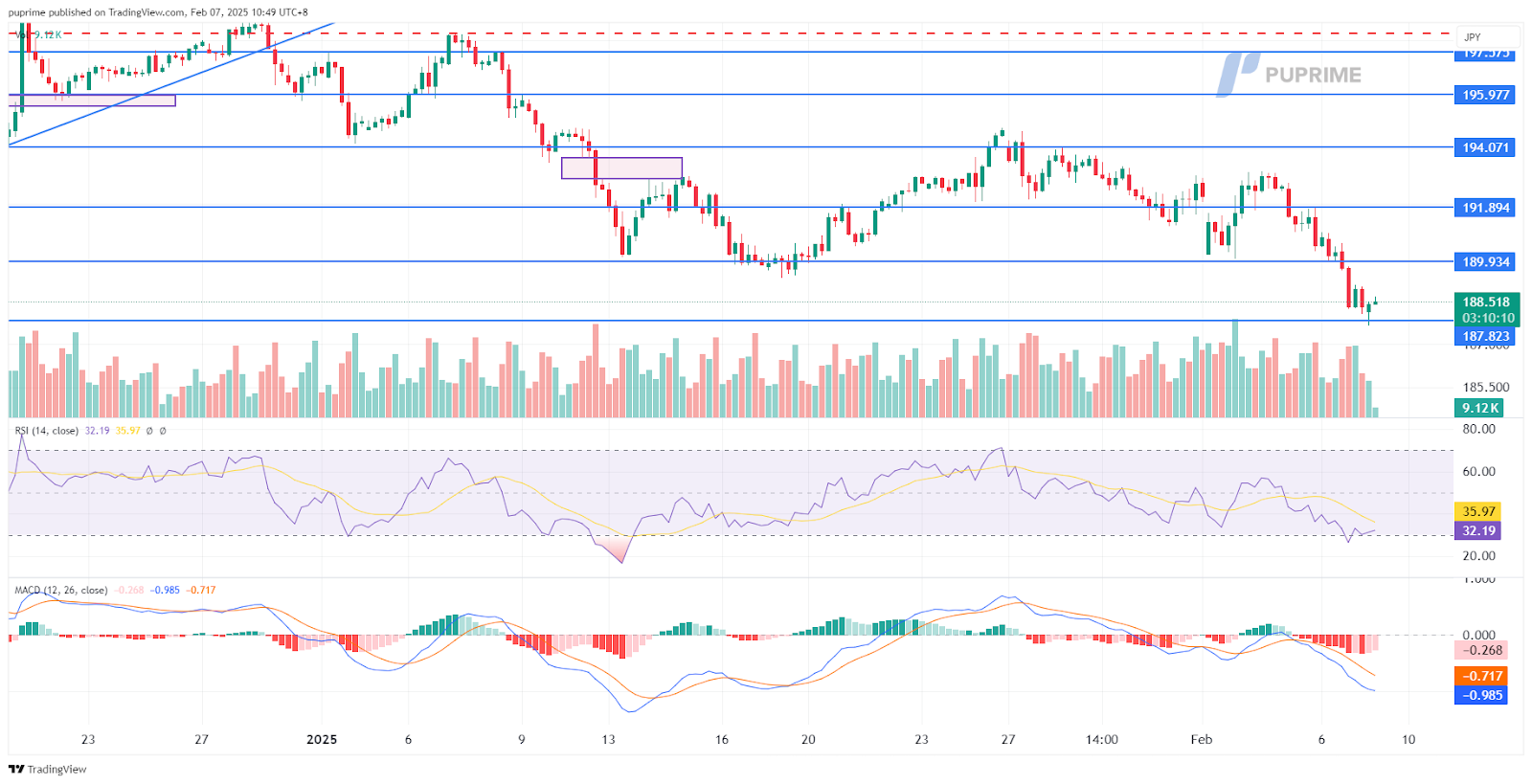The image size is (1532, 784).
Task: Click the blue -0.985 MACD line label
Action: point(1481,695)
